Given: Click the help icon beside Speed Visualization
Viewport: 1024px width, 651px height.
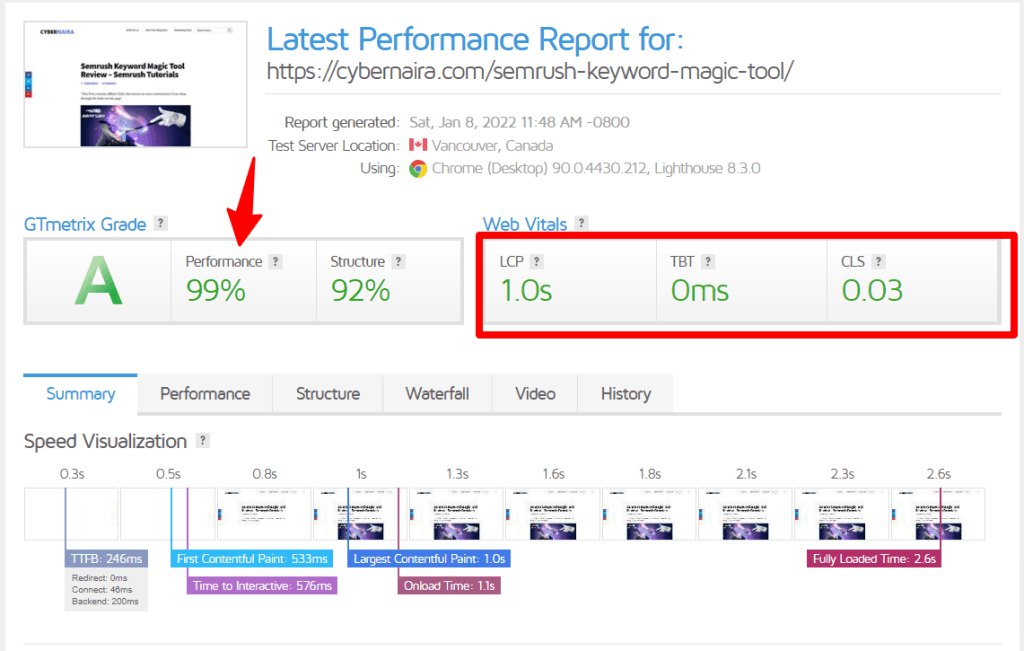Looking at the screenshot, I should click(203, 441).
